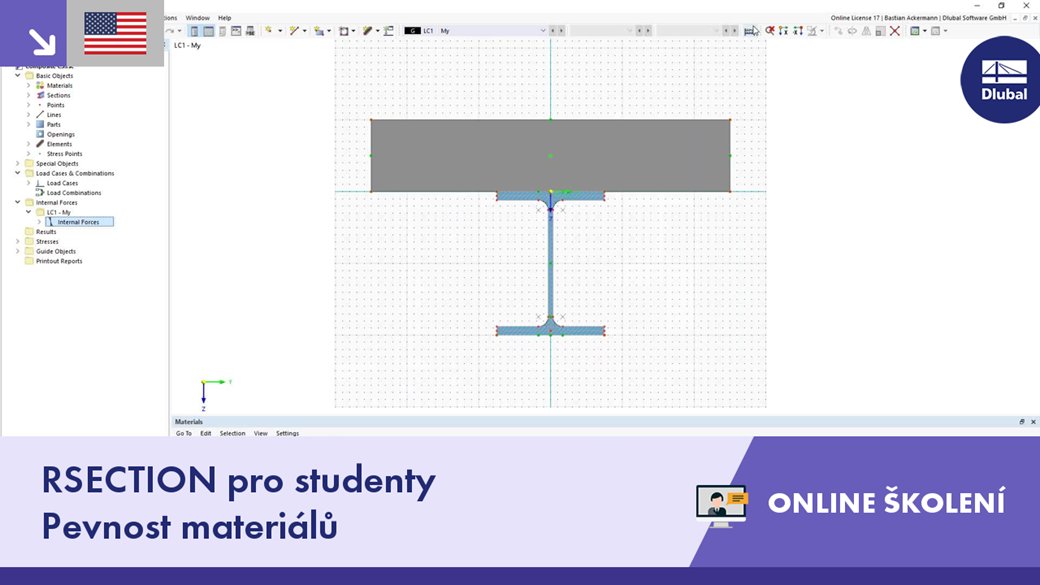1040x585 pixels.
Task: Click the gray display window icon
Action: 935,31
